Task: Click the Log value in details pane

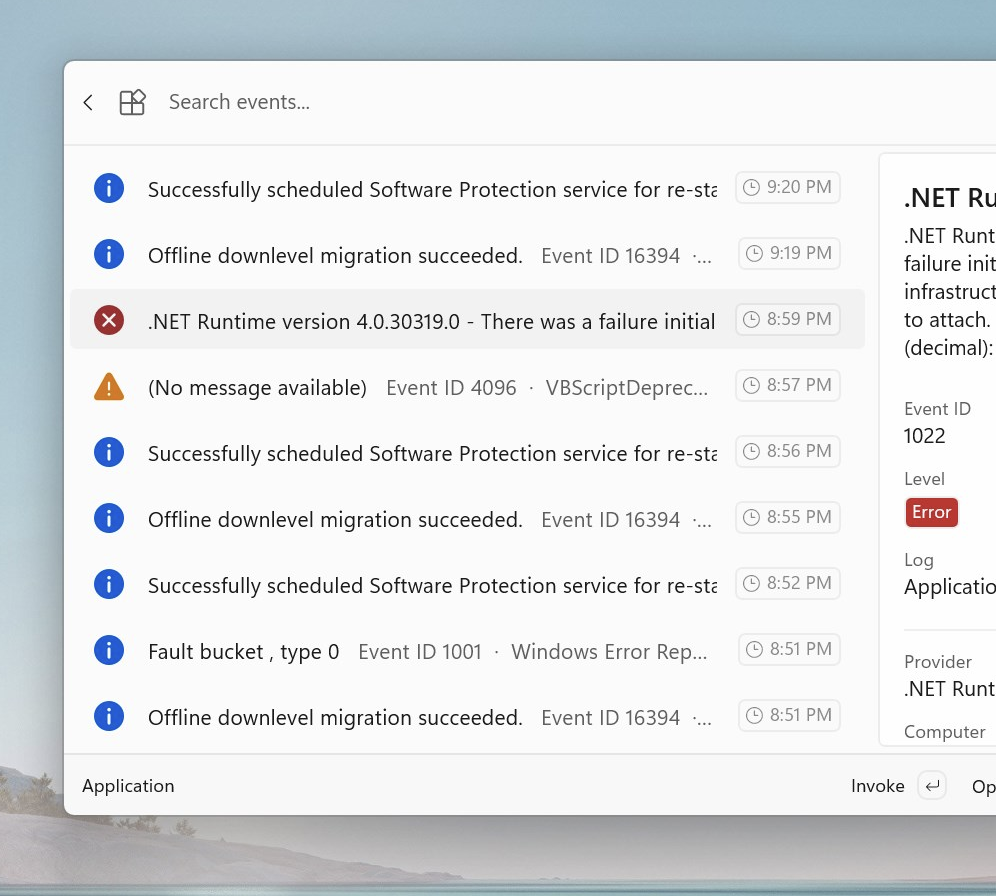Action: [950, 587]
